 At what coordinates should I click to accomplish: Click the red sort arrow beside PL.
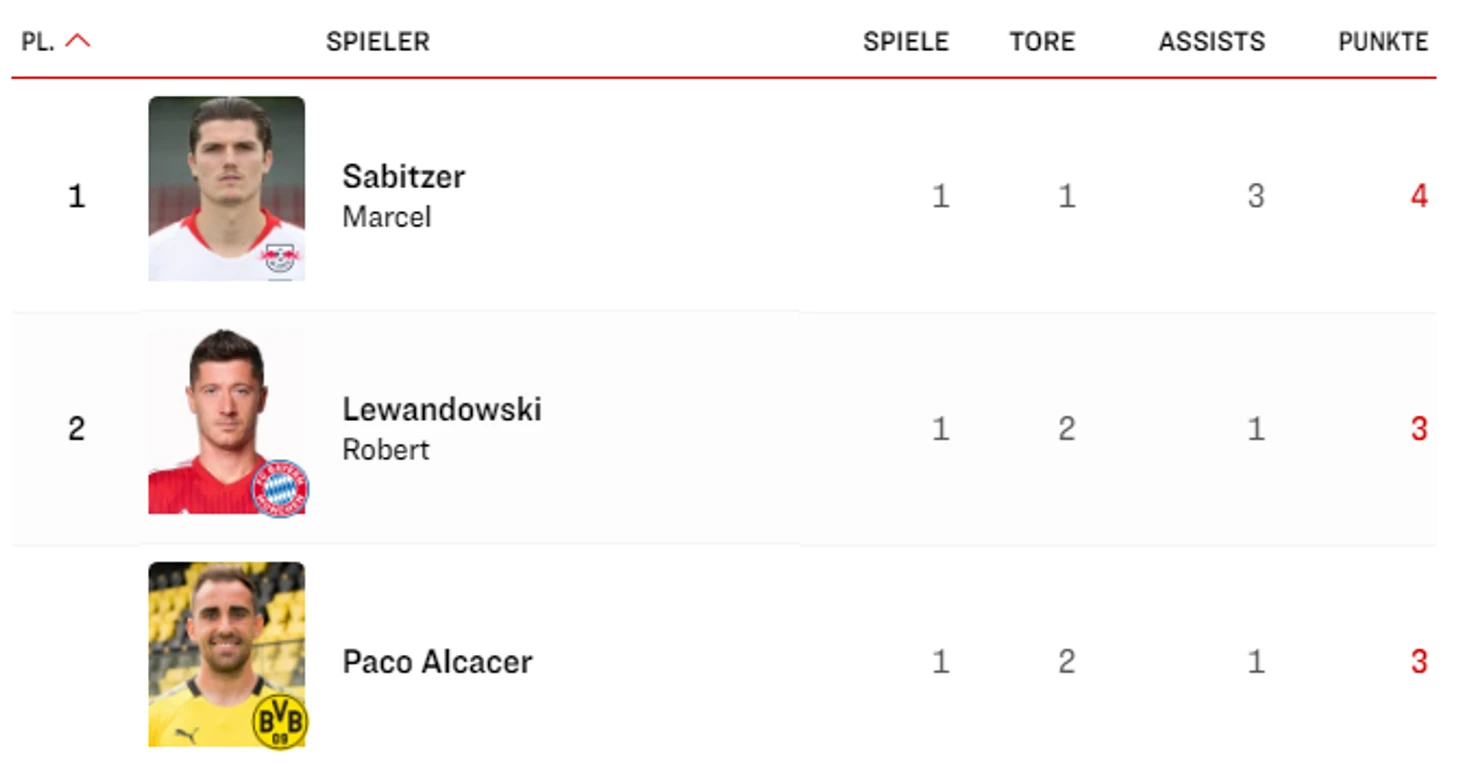(x=77, y=41)
